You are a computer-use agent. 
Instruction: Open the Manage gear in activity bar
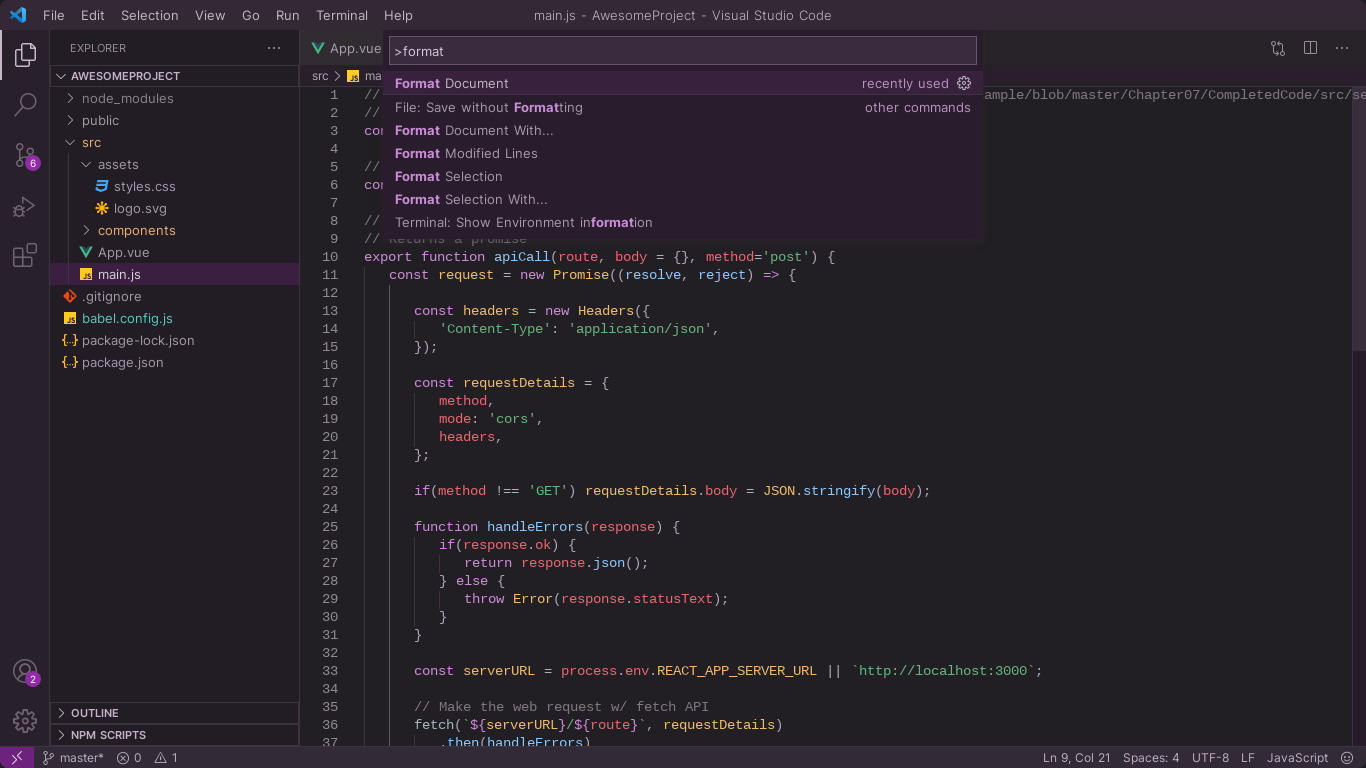pyautogui.click(x=25, y=720)
